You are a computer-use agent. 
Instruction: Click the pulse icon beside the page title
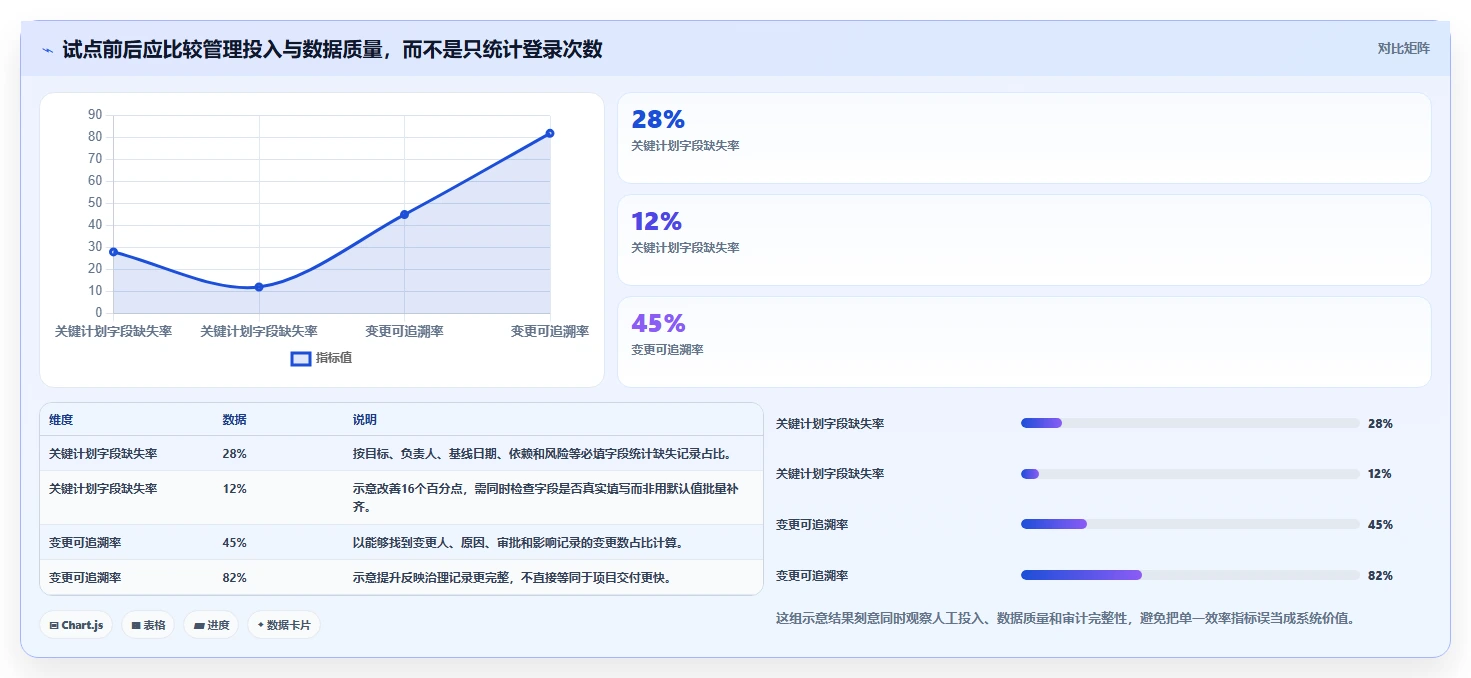[48, 50]
